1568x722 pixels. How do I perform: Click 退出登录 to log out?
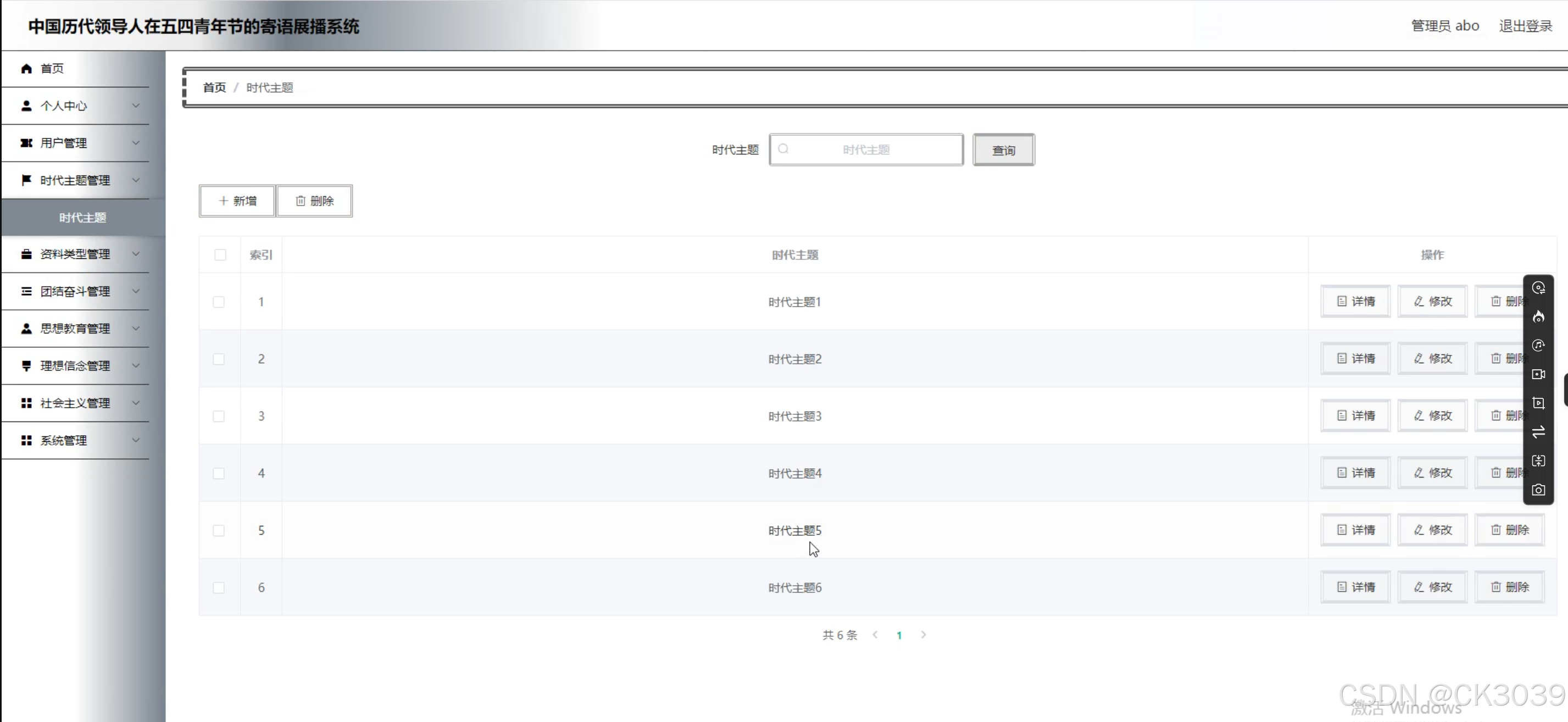1525,26
